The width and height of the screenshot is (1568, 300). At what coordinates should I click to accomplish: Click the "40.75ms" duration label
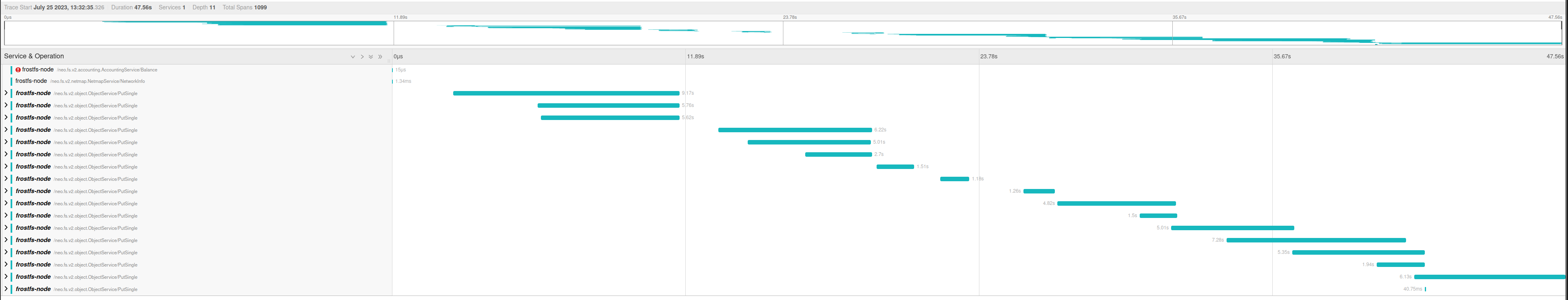coord(1413,289)
